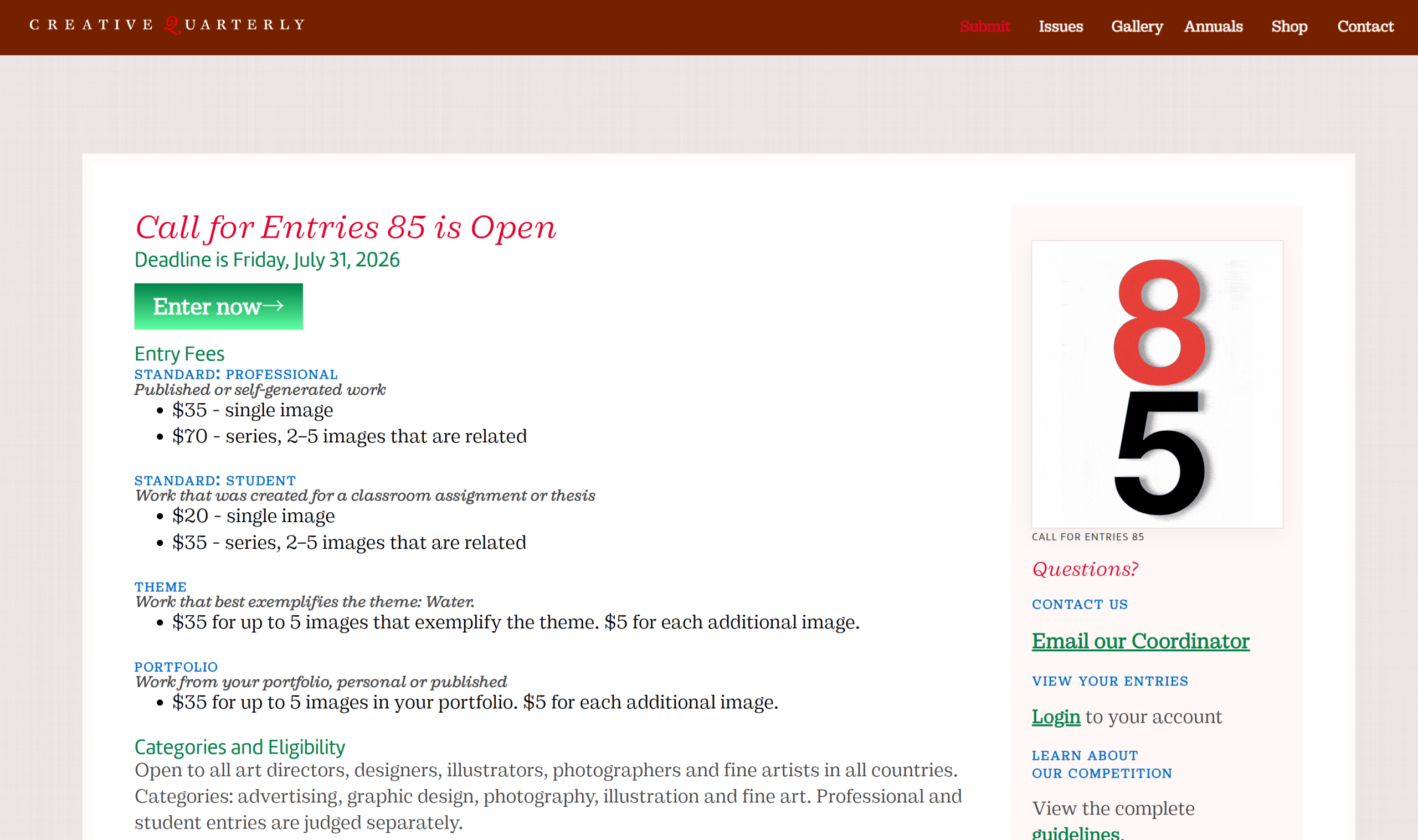Click the CALL FOR ENTRIES 85 caption
This screenshot has width=1418, height=840.
pyautogui.click(x=1087, y=537)
